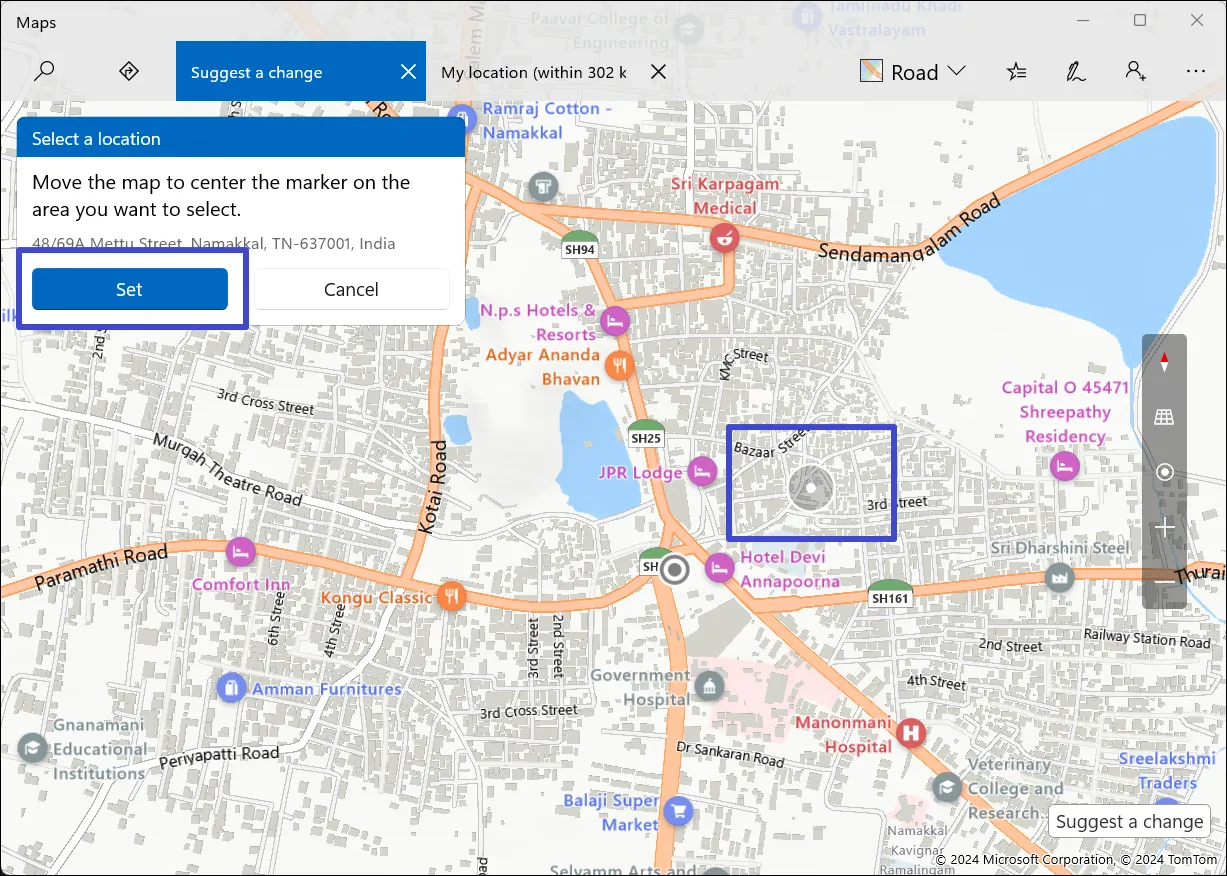Zoom in with the plus button
The width and height of the screenshot is (1227, 876).
coord(1164,526)
